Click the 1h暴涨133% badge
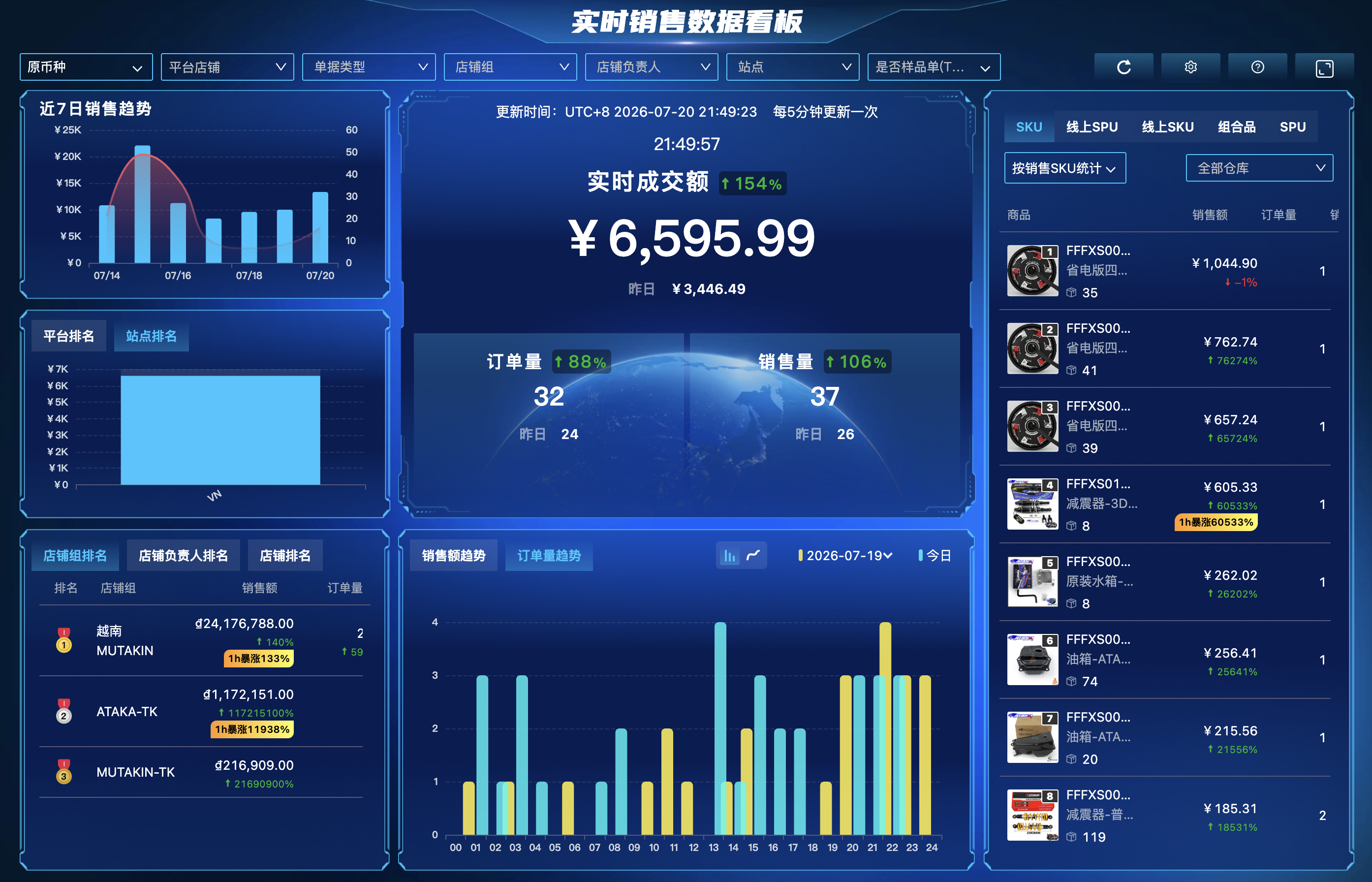 tap(259, 658)
